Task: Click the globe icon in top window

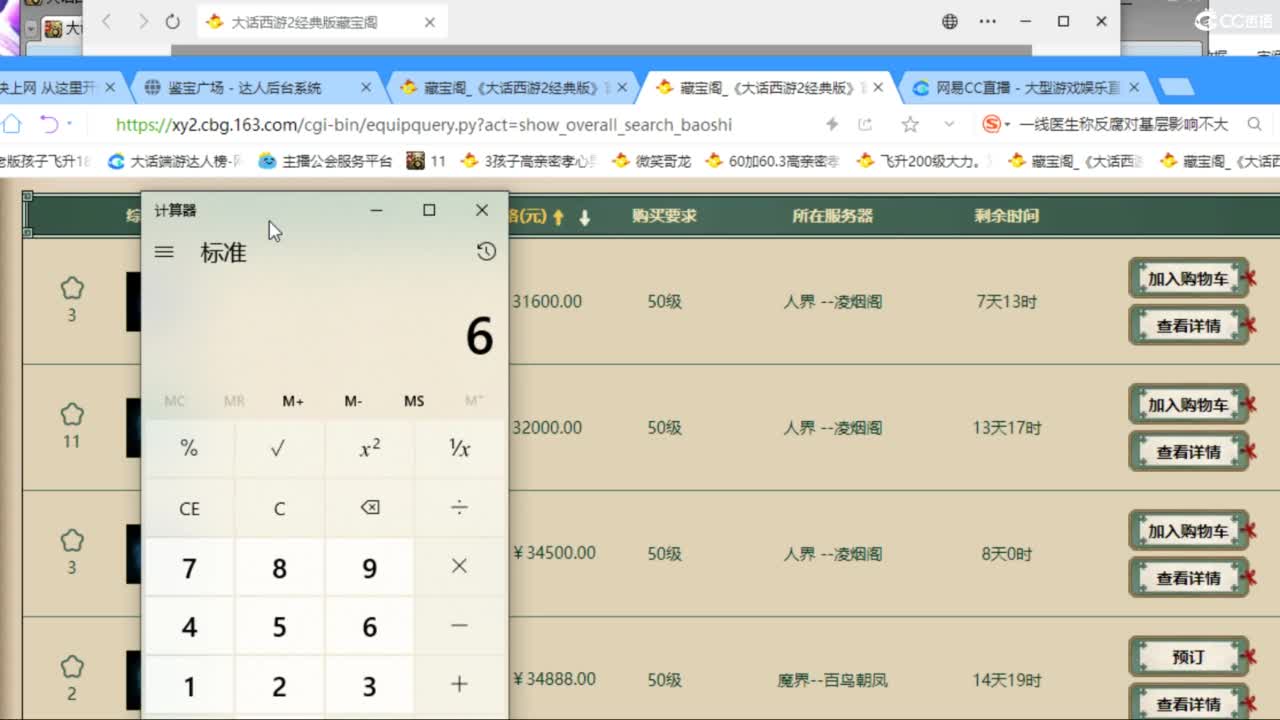Action: click(x=950, y=21)
